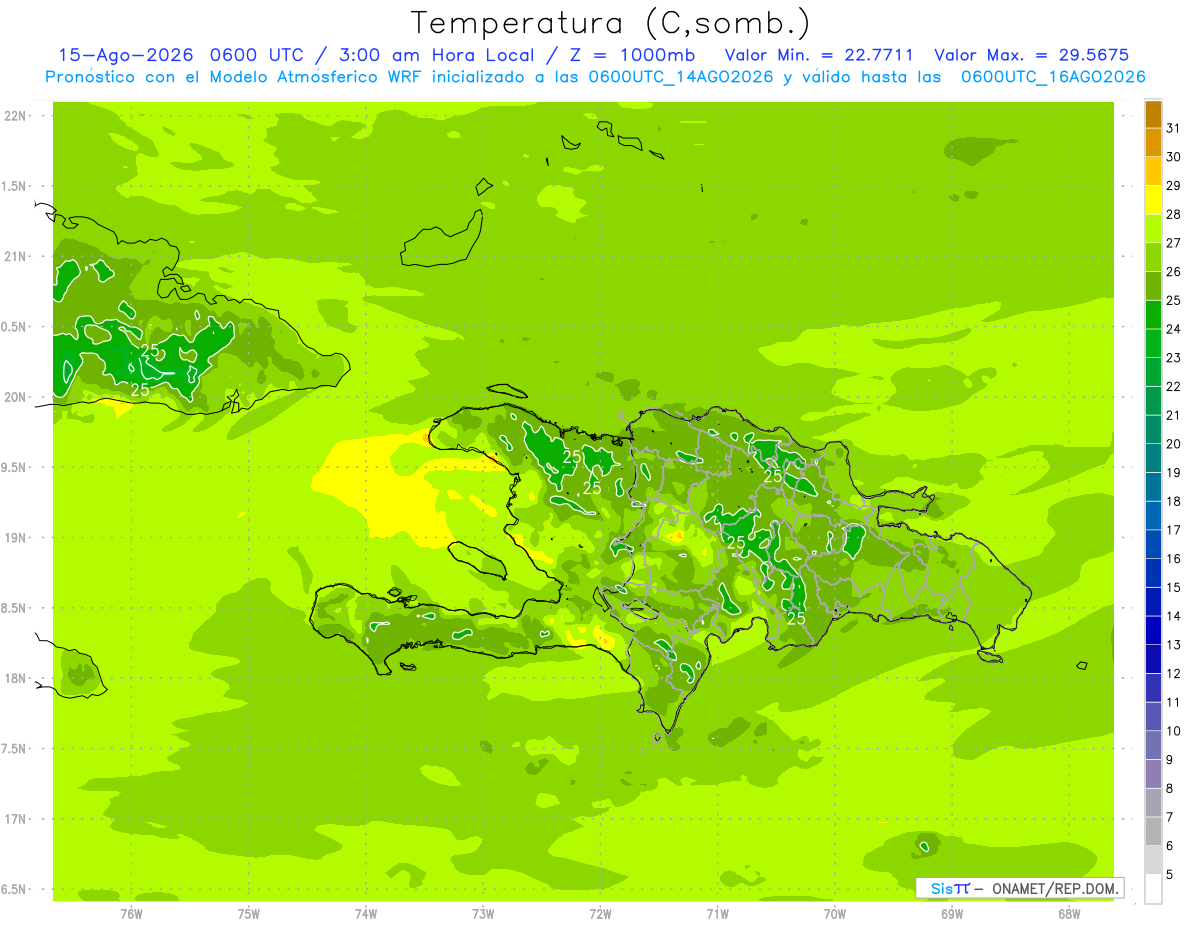
Task: Click the 68W longitude axis label
Action: point(1069,913)
